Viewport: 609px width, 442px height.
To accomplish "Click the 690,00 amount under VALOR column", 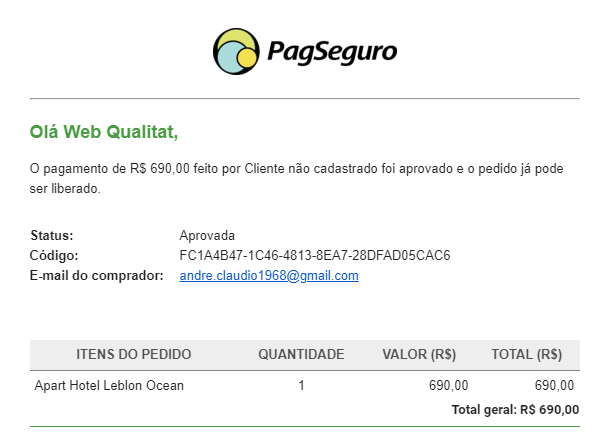I will 449,385.
